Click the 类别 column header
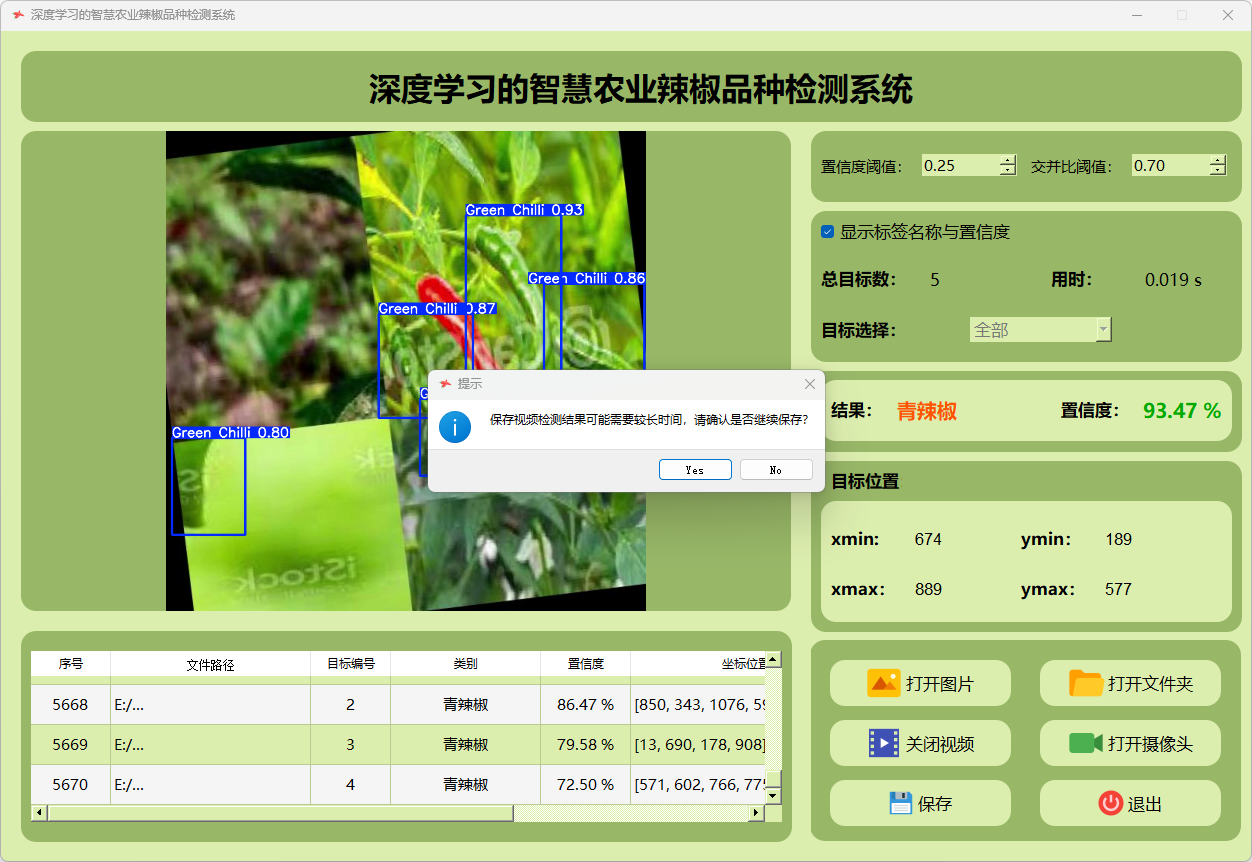 465,664
